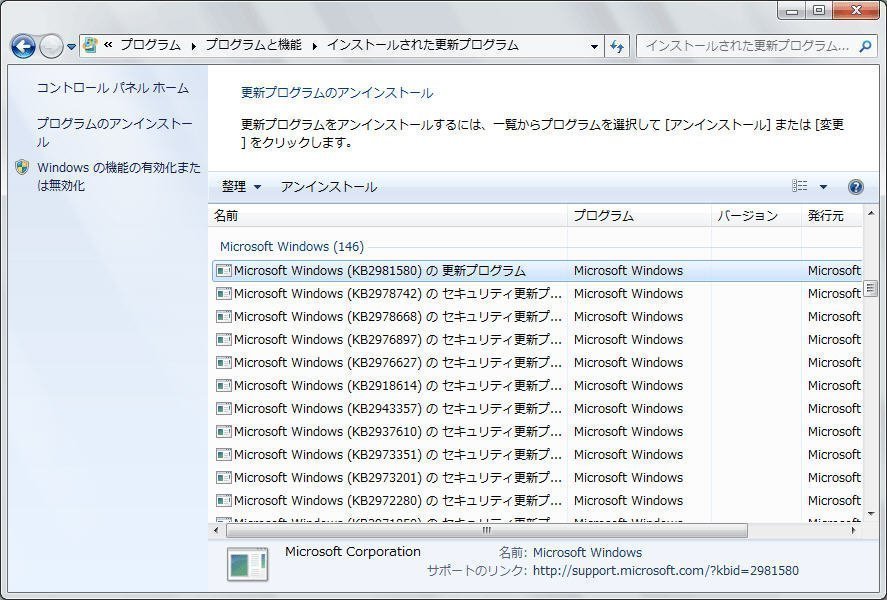Click the icon of the KB2937610 row

tap(224, 431)
